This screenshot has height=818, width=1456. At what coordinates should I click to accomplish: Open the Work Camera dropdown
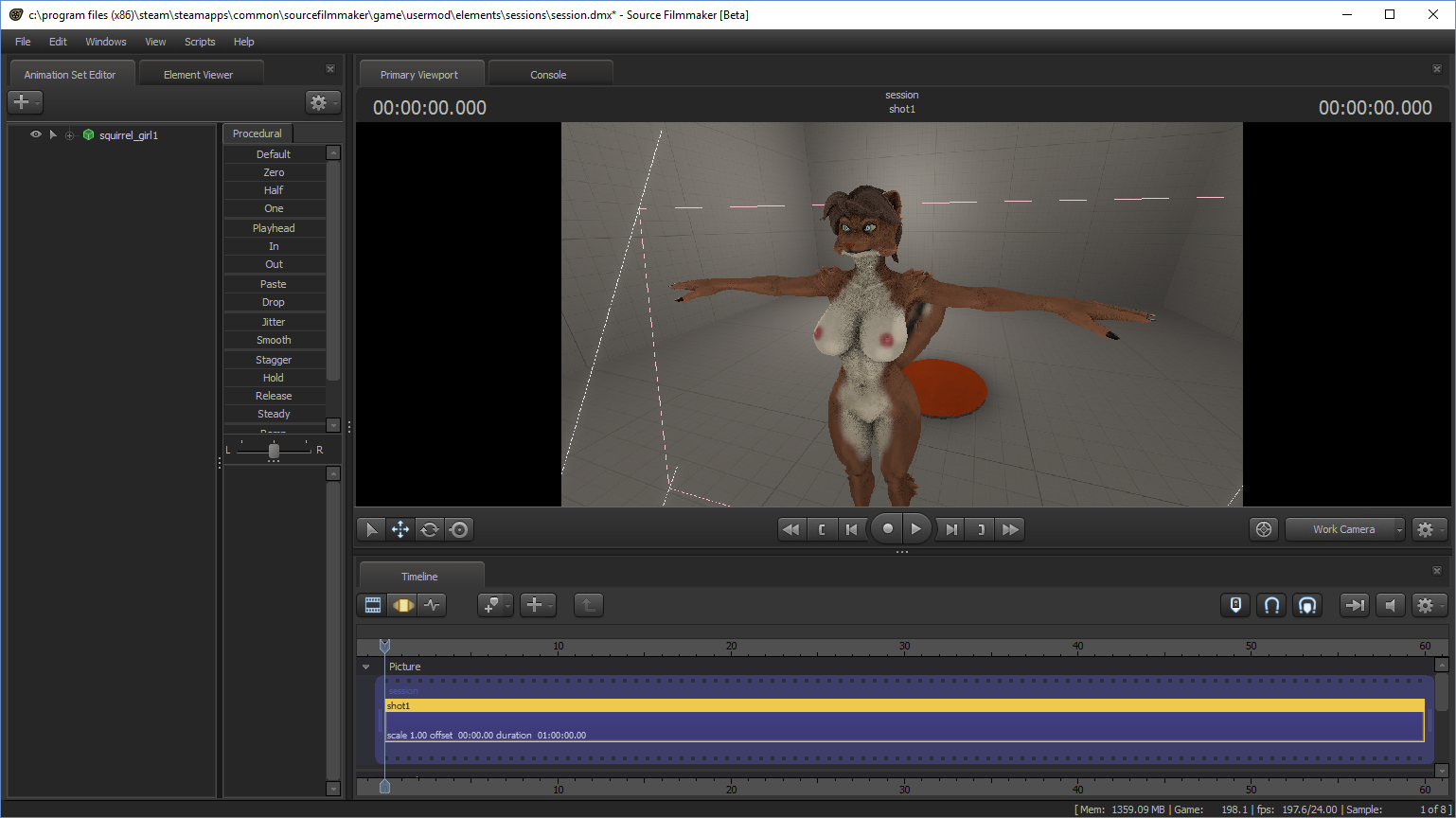(1344, 529)
